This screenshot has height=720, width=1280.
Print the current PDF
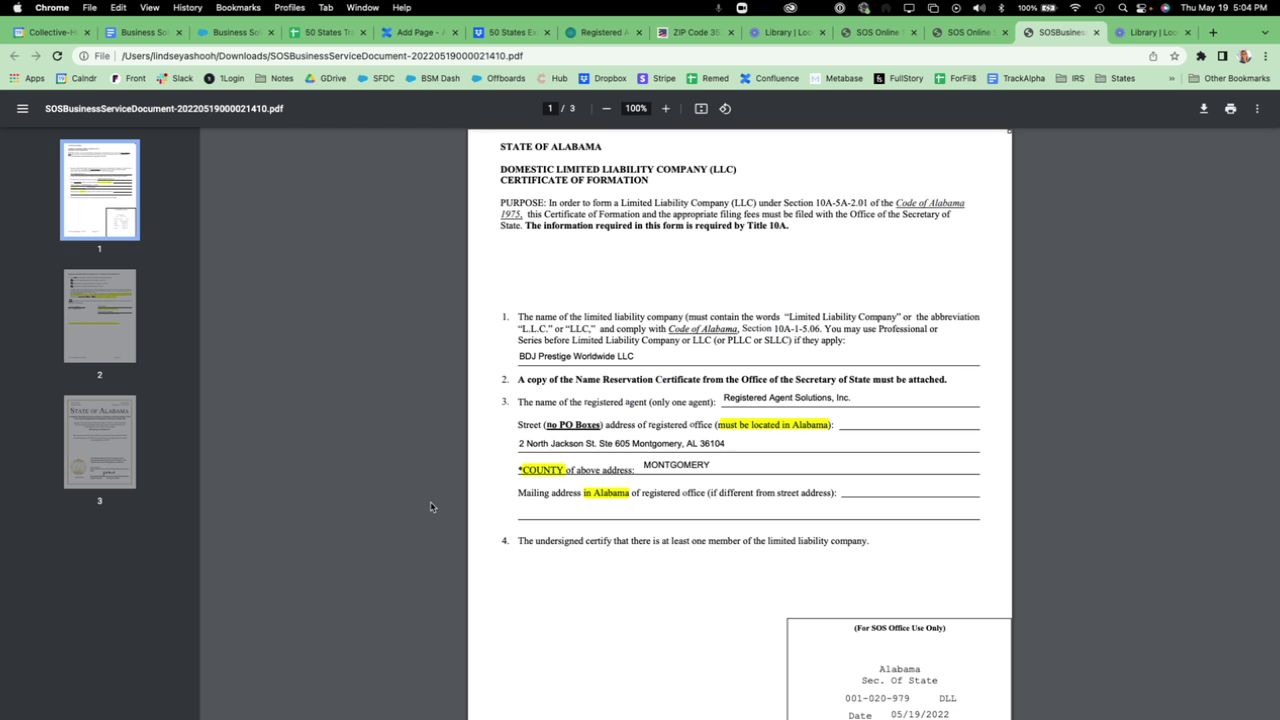pyautogui.click(x=1230, y=108)
